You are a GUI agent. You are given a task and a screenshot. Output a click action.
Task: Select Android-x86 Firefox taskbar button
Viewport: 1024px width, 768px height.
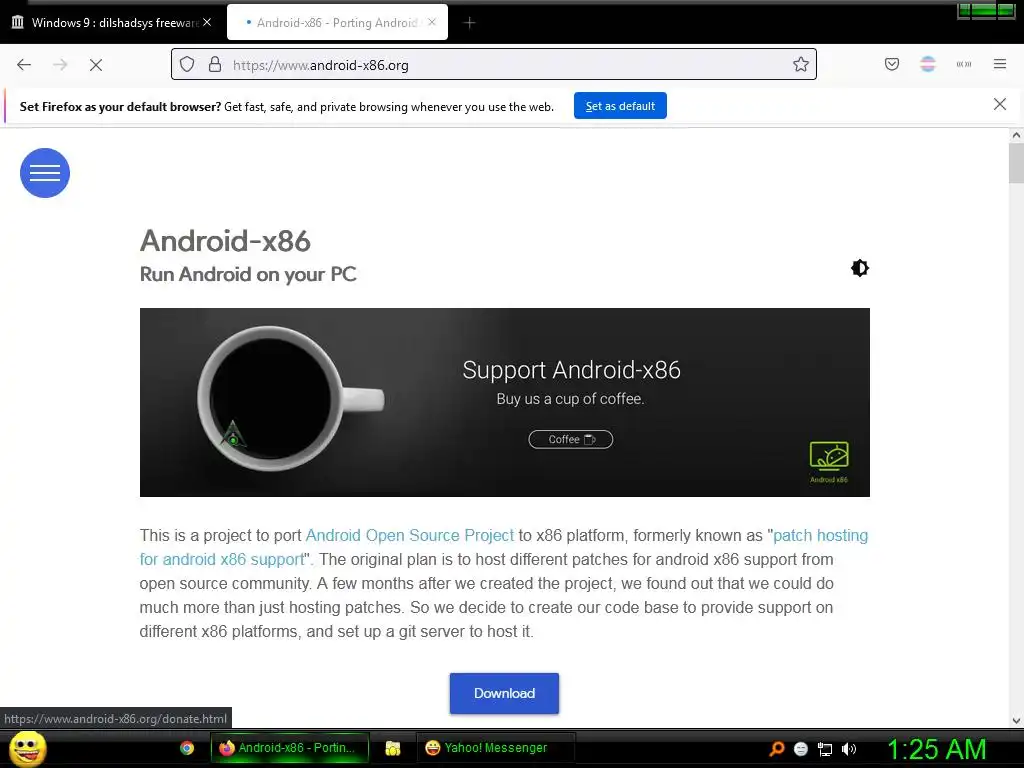289,748
